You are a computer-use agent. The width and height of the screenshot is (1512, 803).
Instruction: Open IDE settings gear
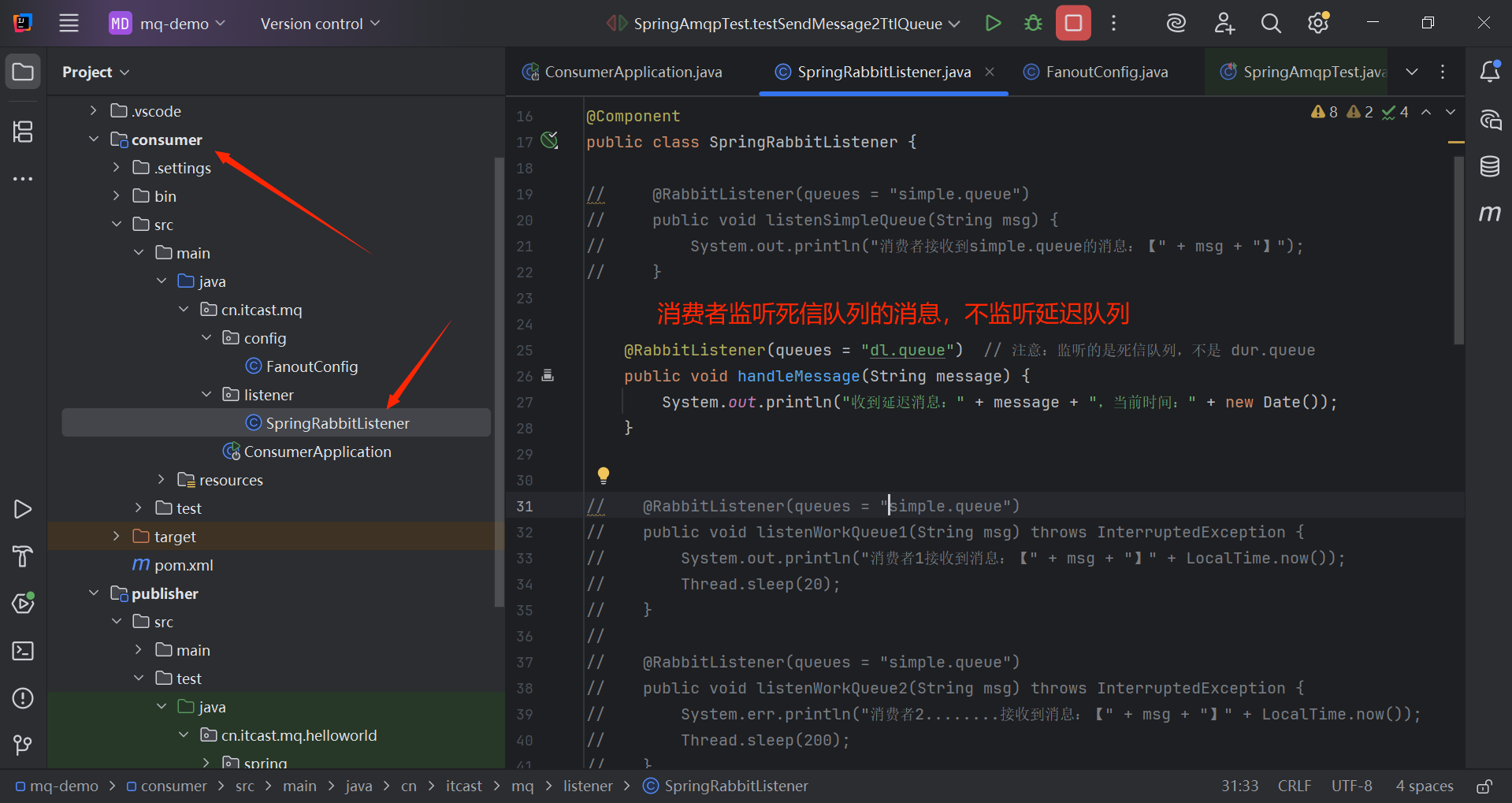tap(1318, 24)
